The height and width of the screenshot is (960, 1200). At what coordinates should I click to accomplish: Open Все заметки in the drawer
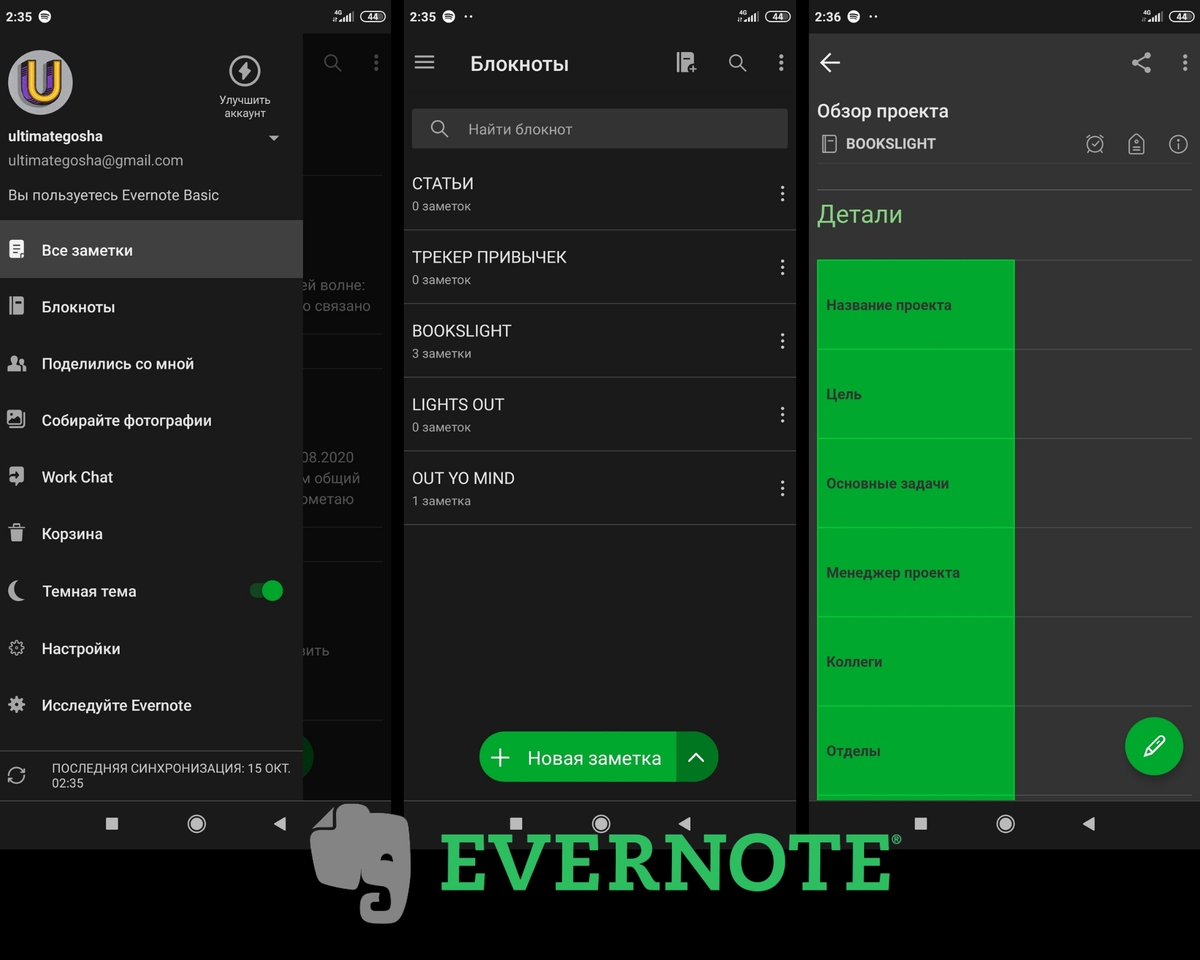(151, 250)
